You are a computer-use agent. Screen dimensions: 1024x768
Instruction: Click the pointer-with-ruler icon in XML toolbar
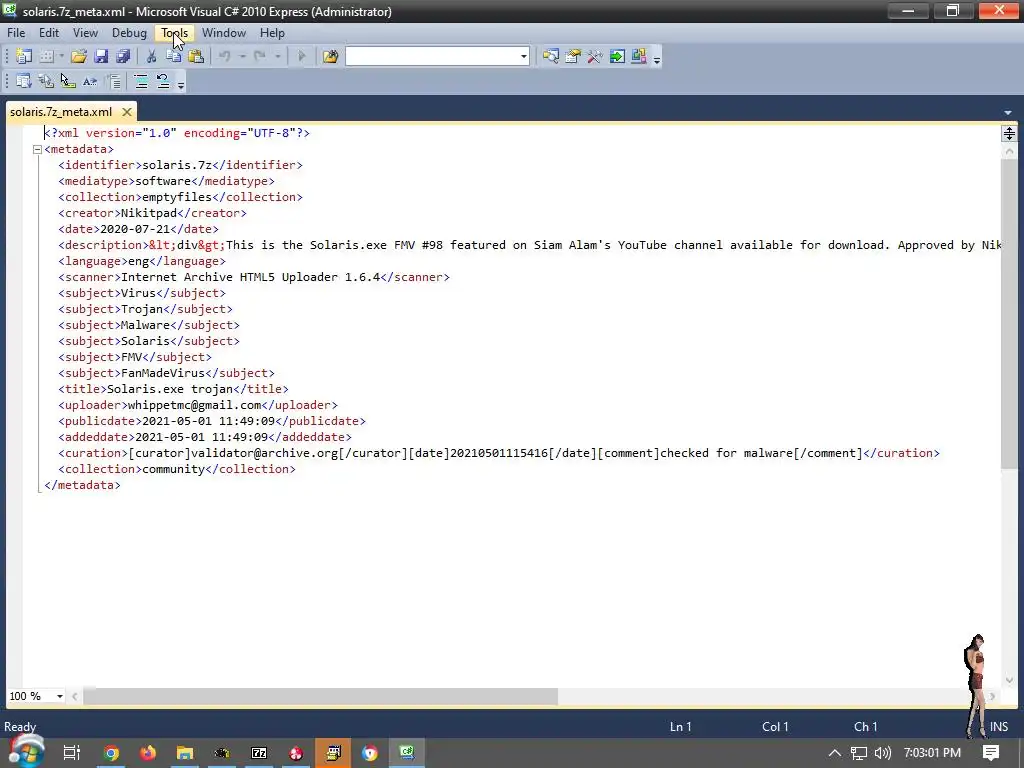click(x=68, y=82)
